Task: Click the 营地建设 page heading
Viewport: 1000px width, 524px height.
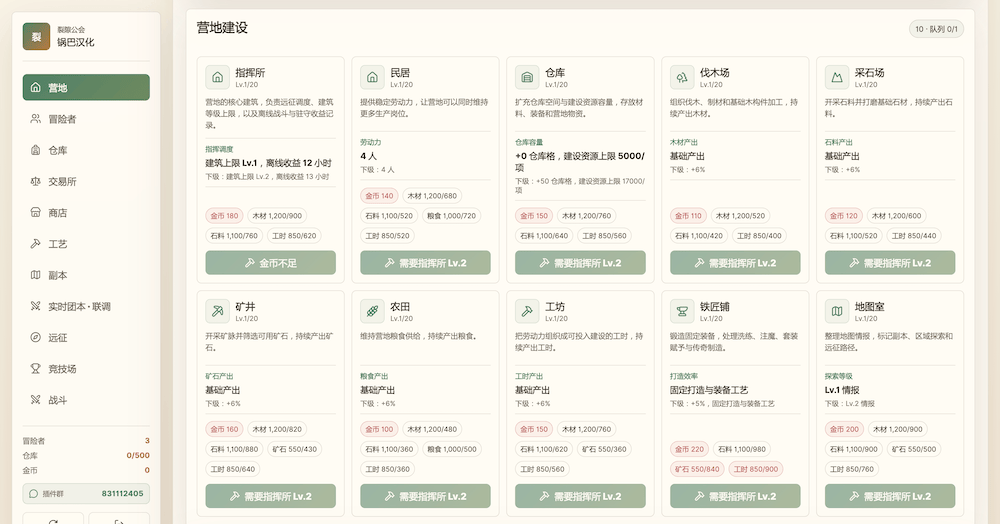Action: 222,28
